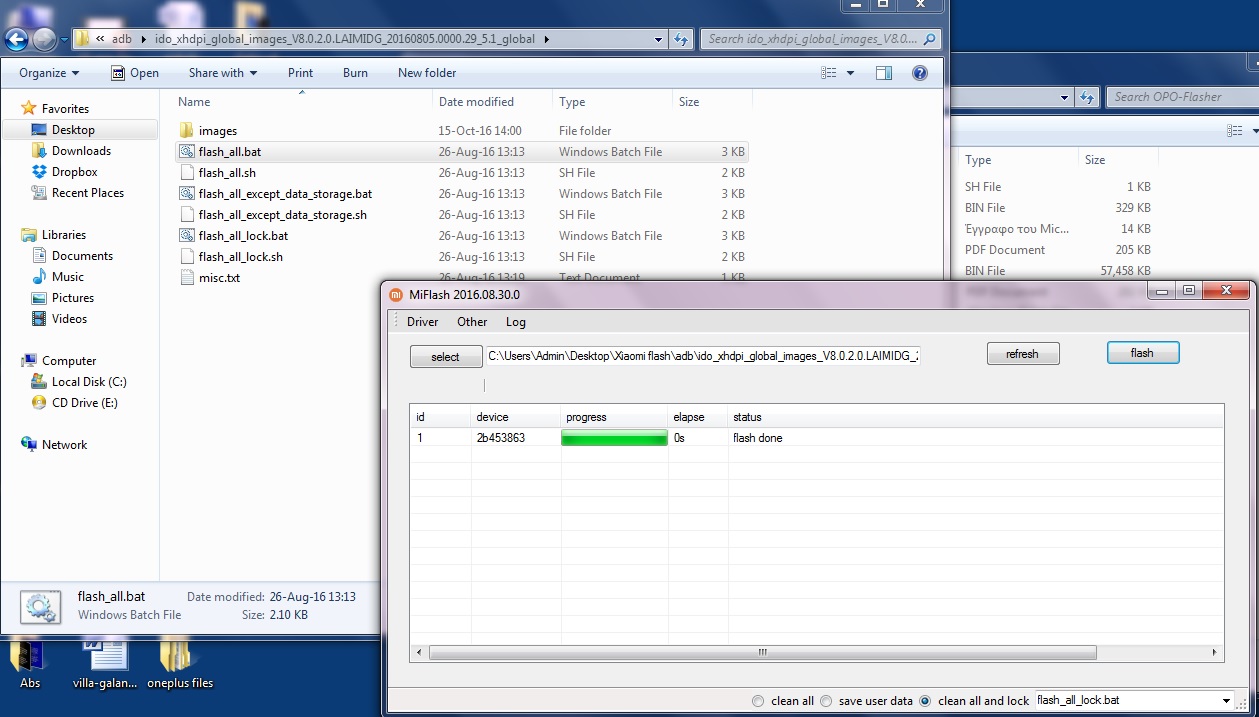Viewport: 1259px width, 717px height.
Task: Open the Log menu in MiFlash
Action: [x=515, y=322]
